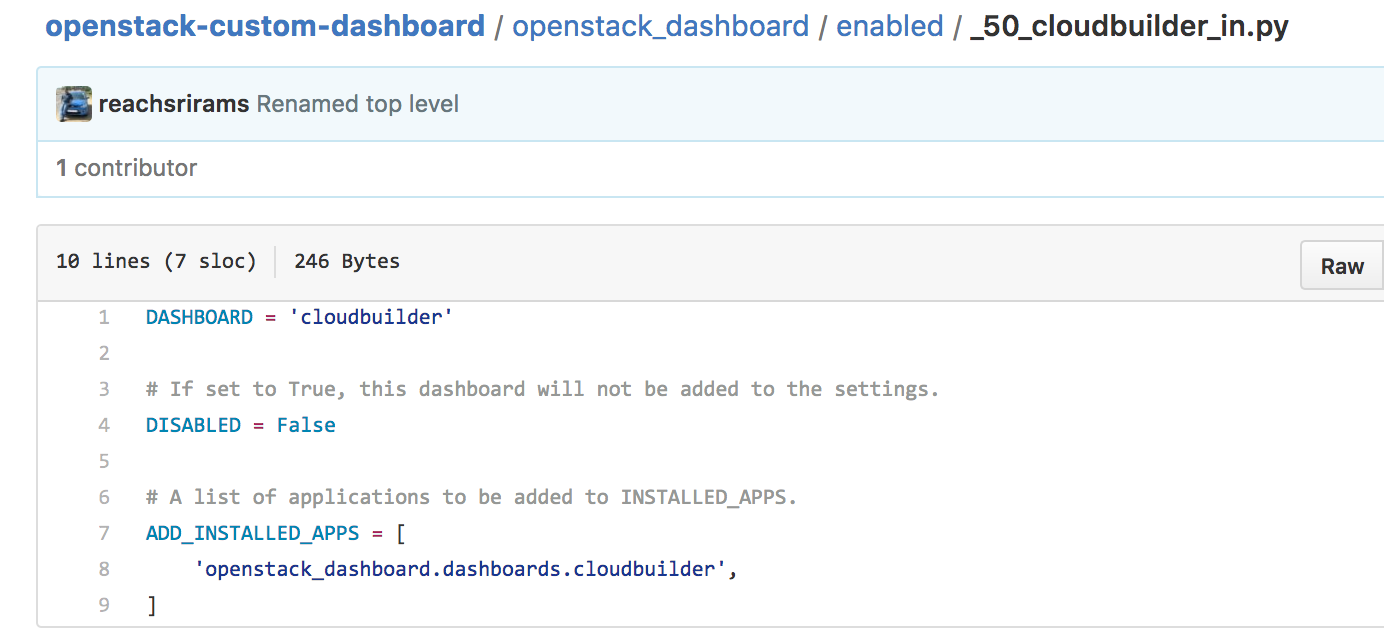Screen dimensions: 1384x632
Task: Open the Renamed top level commit message
Action: point(358,104)
